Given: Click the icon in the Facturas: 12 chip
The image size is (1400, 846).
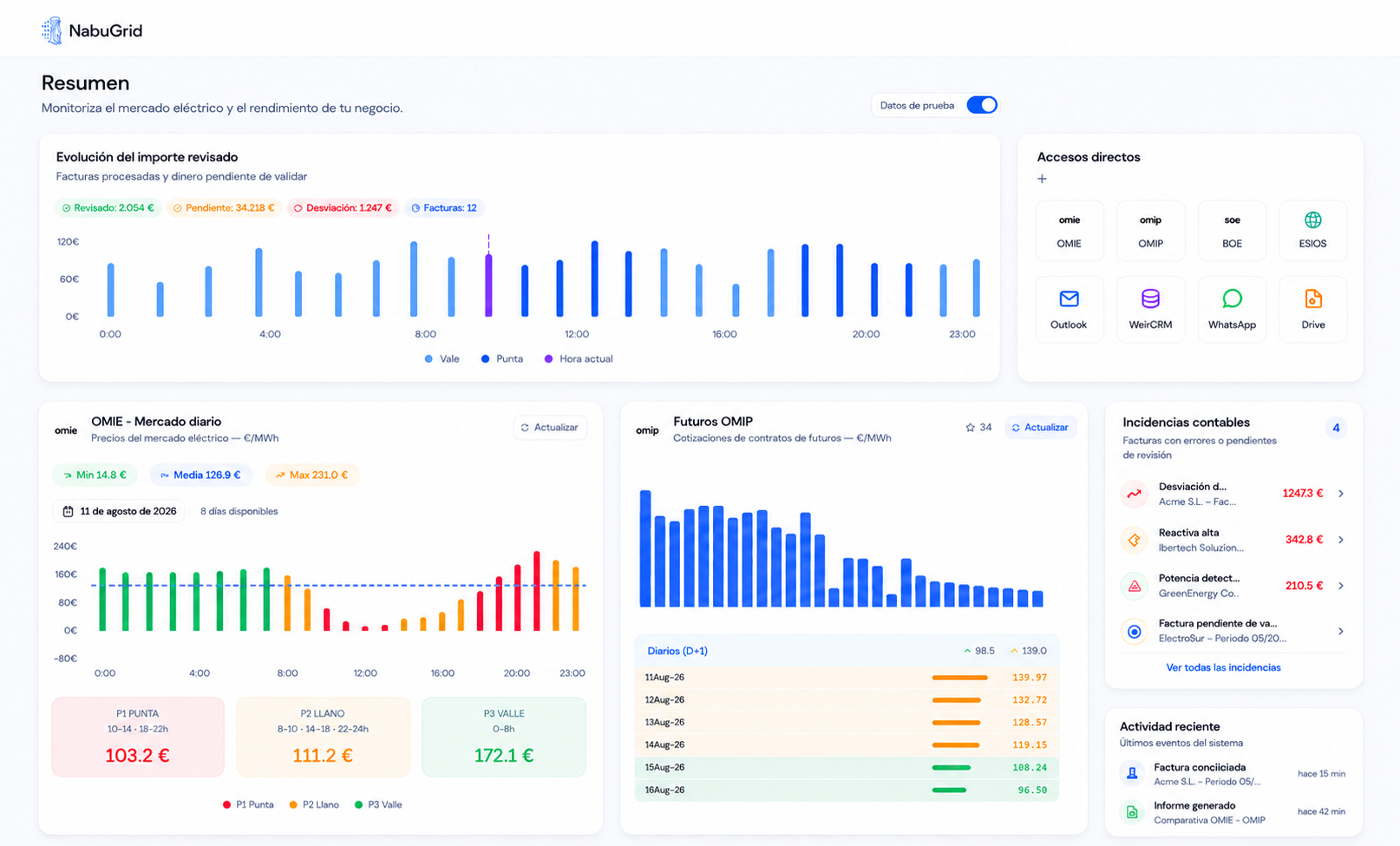Looking at the screenshot, I should 415,208.
